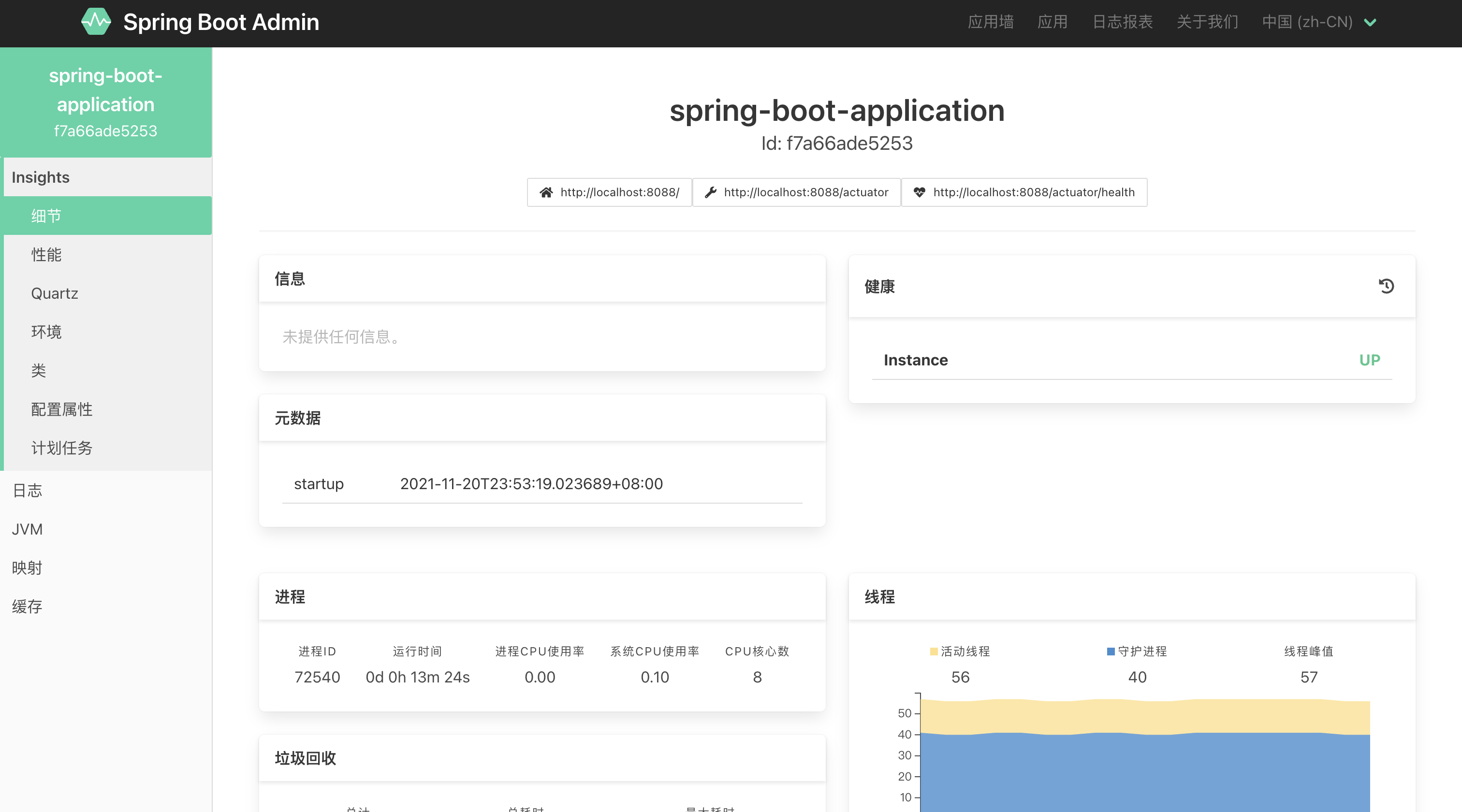Click the heartbeat icon on health URL

920,192
